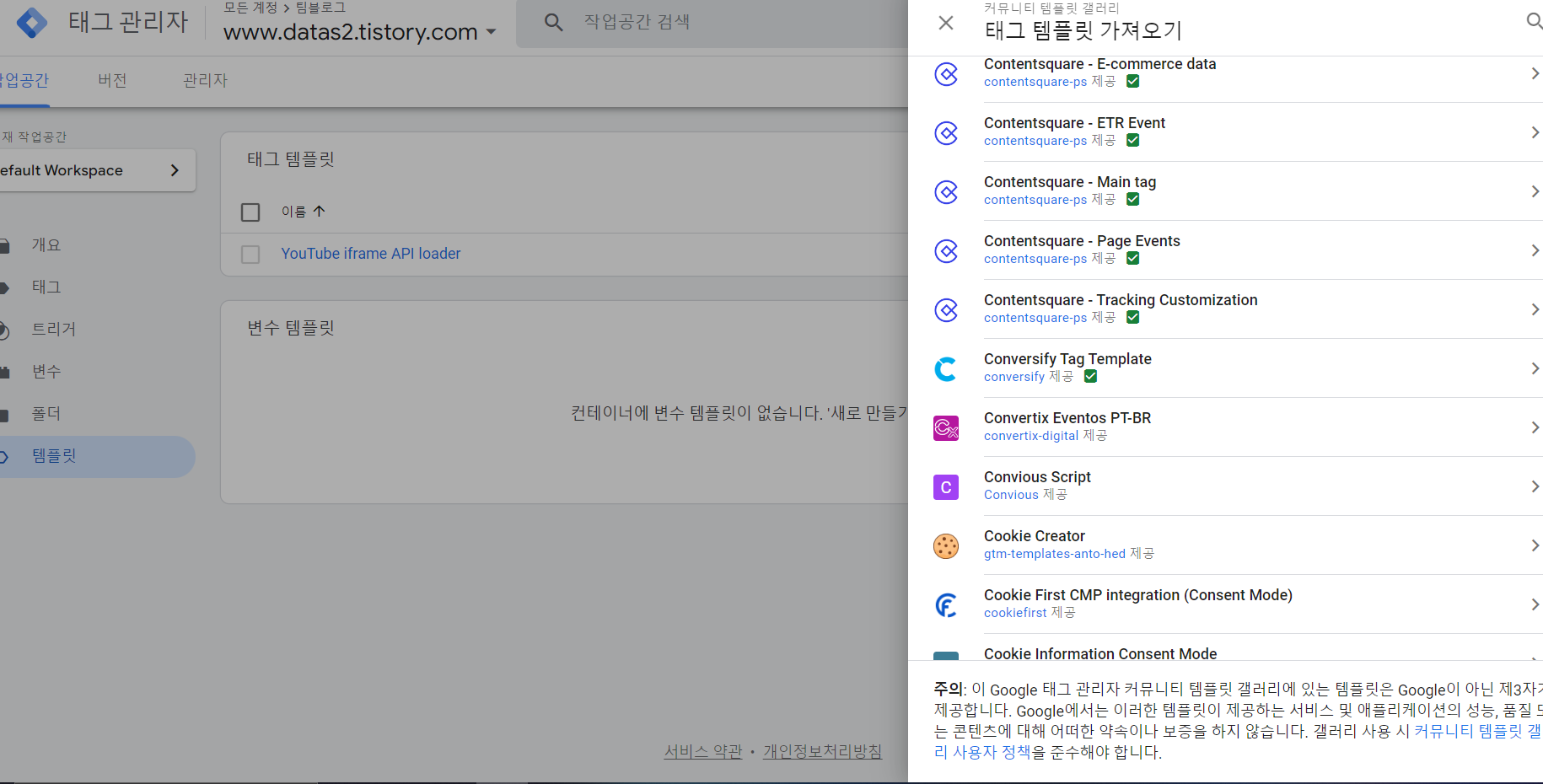The width and height of the screenshot is (1543, 784).
Task: Click the sort arrow next to 이름
Action: [319, 212]
